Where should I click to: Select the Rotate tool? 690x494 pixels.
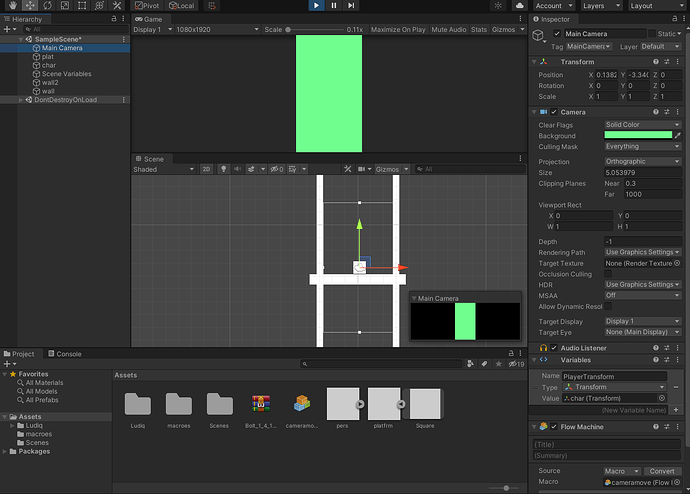coord(47,6)
